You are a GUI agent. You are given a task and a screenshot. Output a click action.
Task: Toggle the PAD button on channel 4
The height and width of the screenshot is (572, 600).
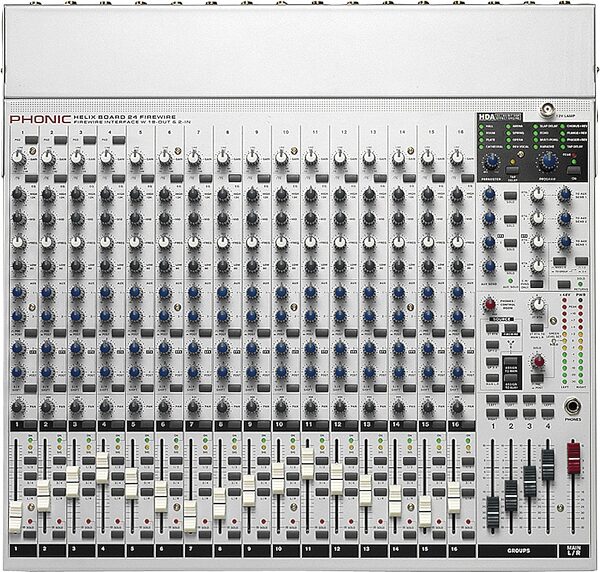point(119,140)
